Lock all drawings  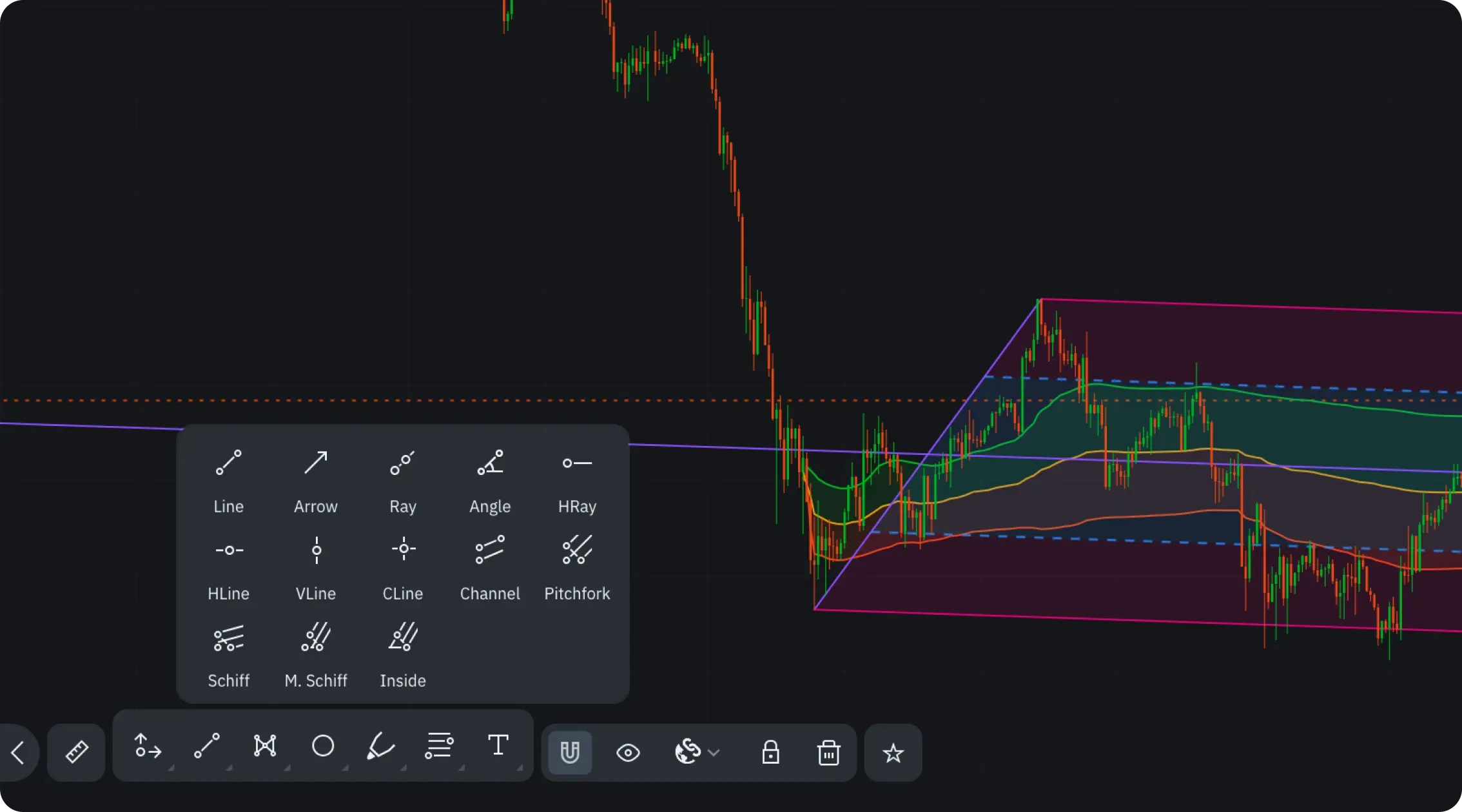click(770, 752)
